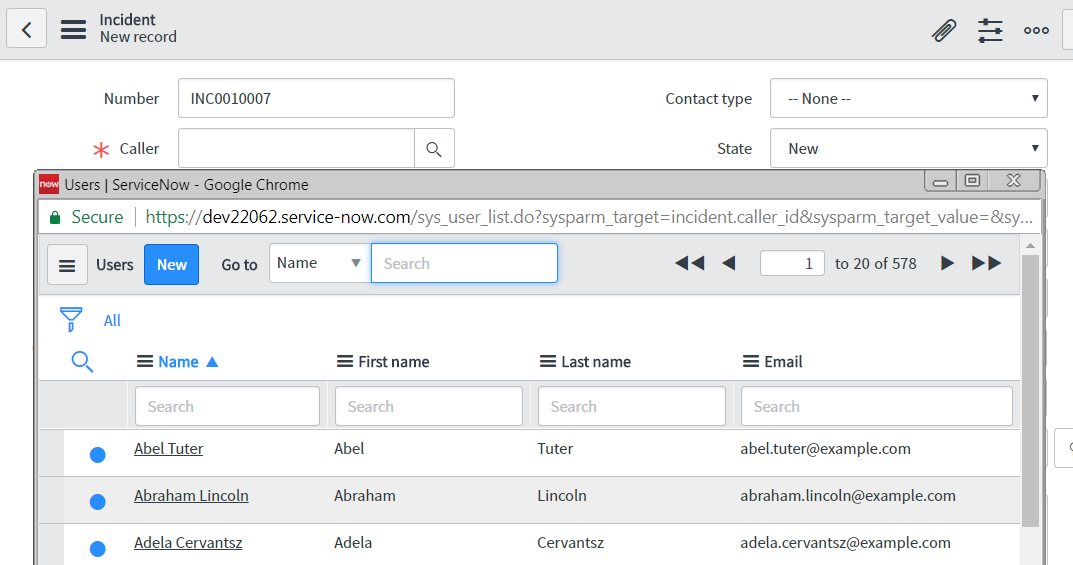Click email abraham.lincoln@example.com

point(848,496)
